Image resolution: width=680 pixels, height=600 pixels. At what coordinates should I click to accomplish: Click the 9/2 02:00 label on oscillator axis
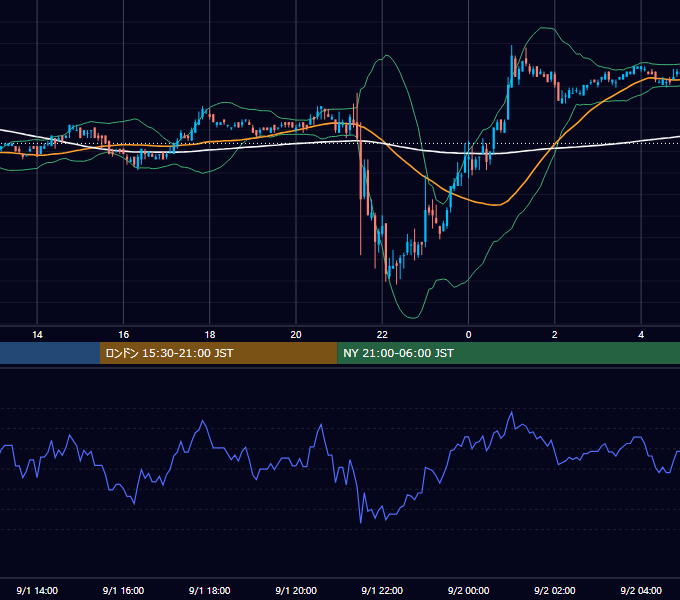[x=555, y=591]
